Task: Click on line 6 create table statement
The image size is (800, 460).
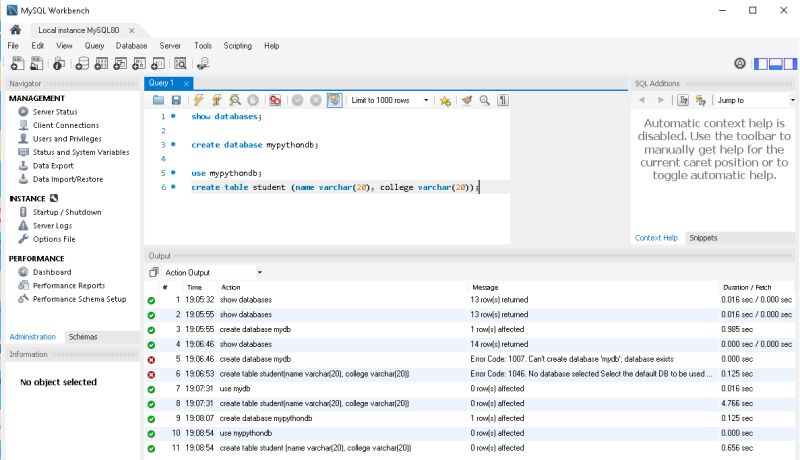Action: tap(335, 187)
